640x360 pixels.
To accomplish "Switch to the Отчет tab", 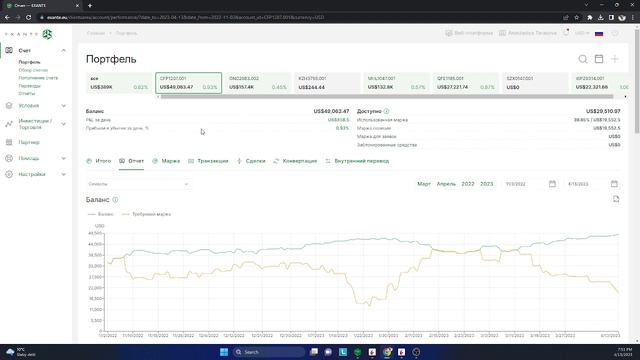I will [x=131, y=161].
